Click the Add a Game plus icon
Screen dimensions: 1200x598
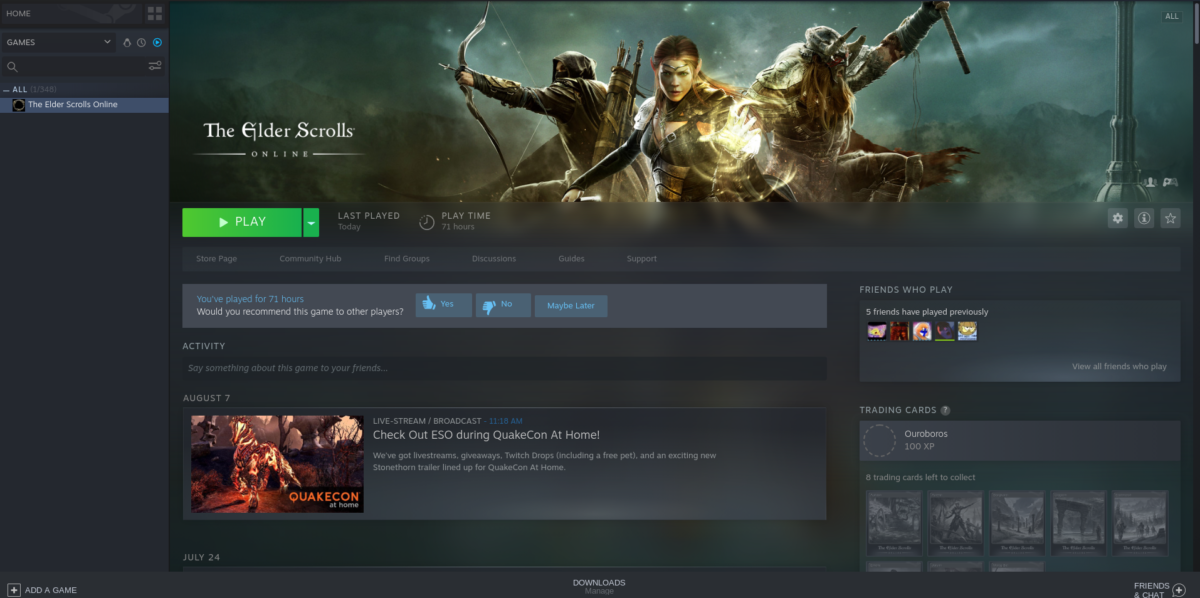[x=13, y=590]
